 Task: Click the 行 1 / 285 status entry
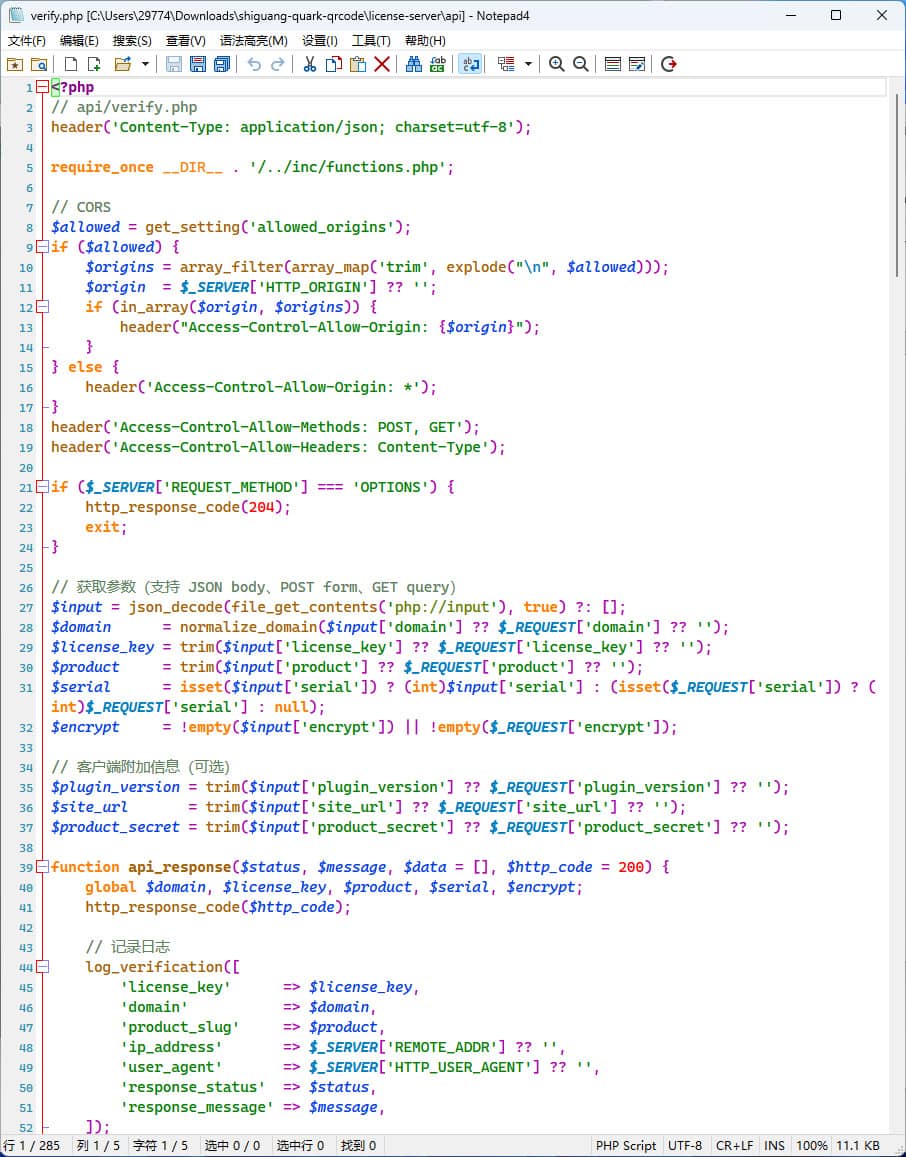click(x=32, y=1145)
